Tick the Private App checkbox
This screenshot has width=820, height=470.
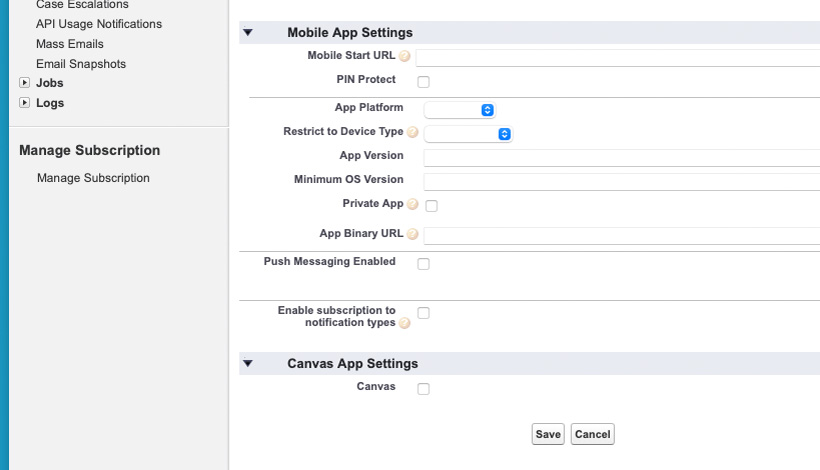(x=431, y=206)
